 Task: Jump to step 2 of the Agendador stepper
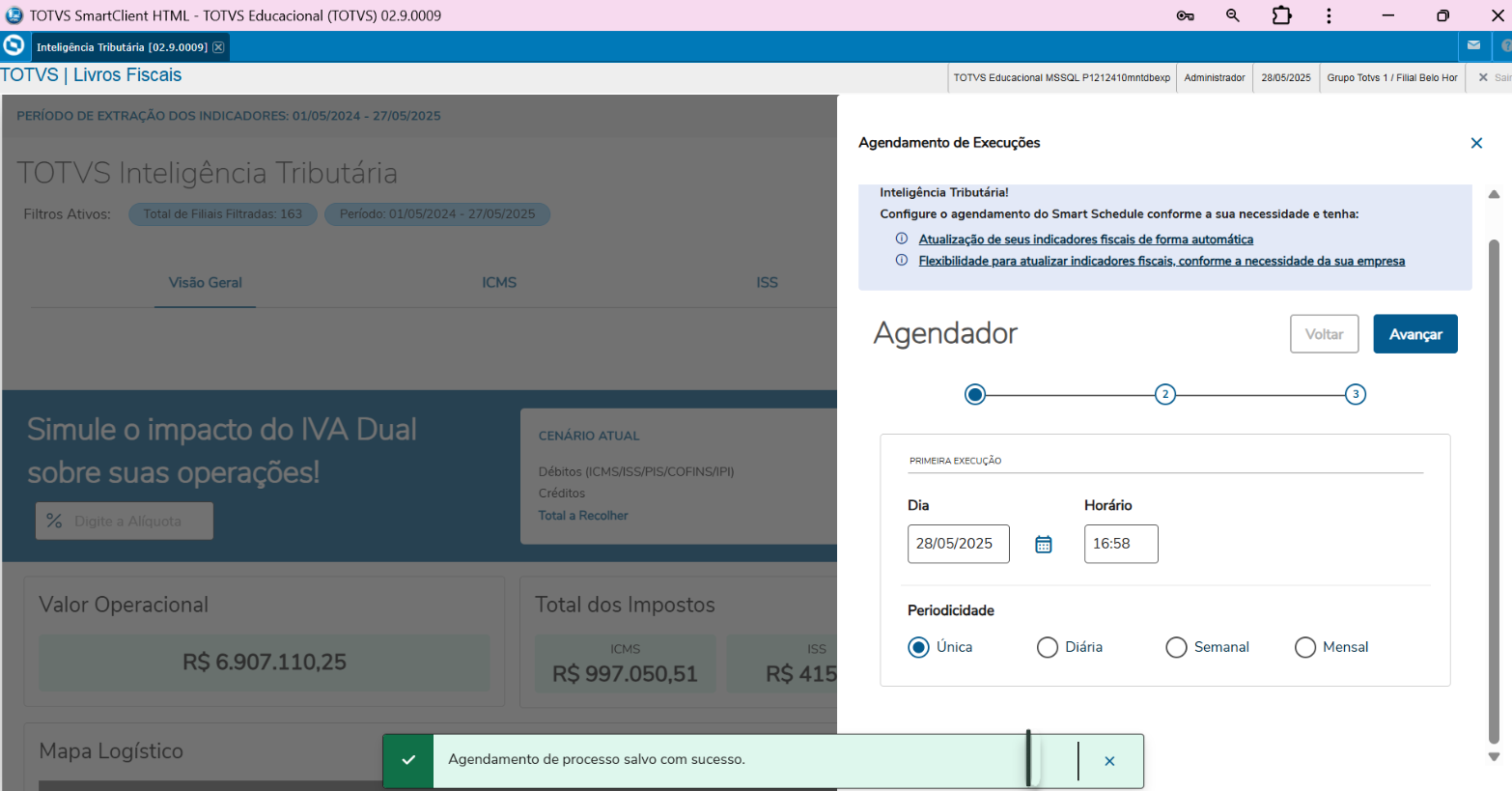pyautogui.click(x=1165, y=394)
